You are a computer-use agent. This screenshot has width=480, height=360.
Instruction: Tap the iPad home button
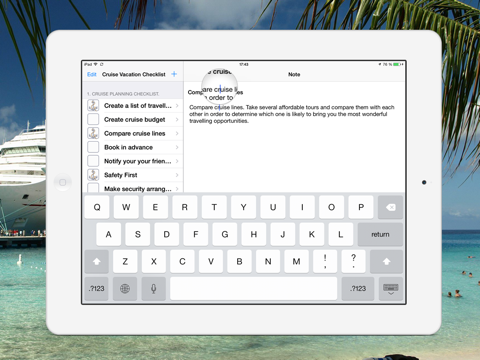coord(62,182)
